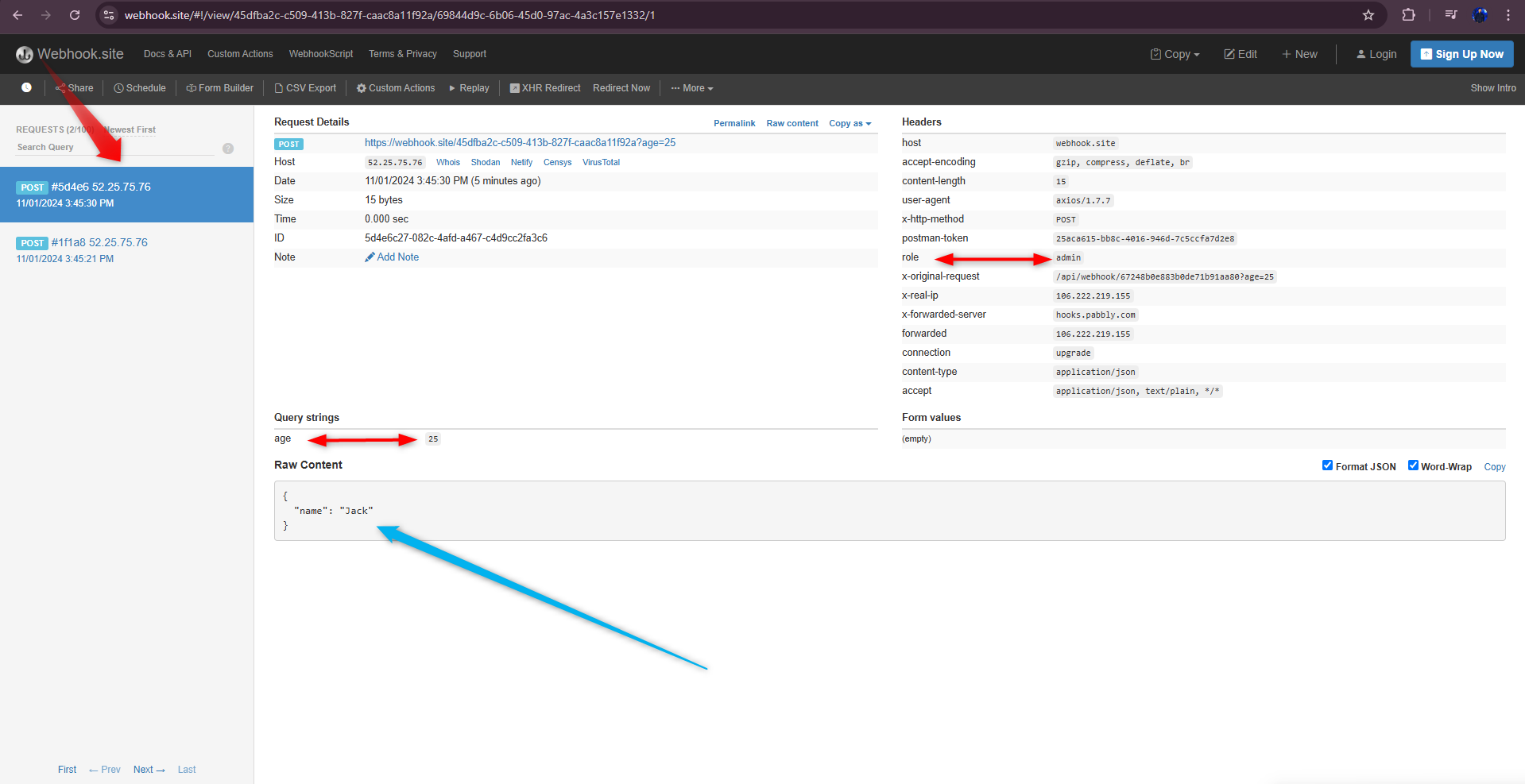This screenshot has width=1525, height=784.
Task: Click the browser address bar URL
Action: coord(389,15)
